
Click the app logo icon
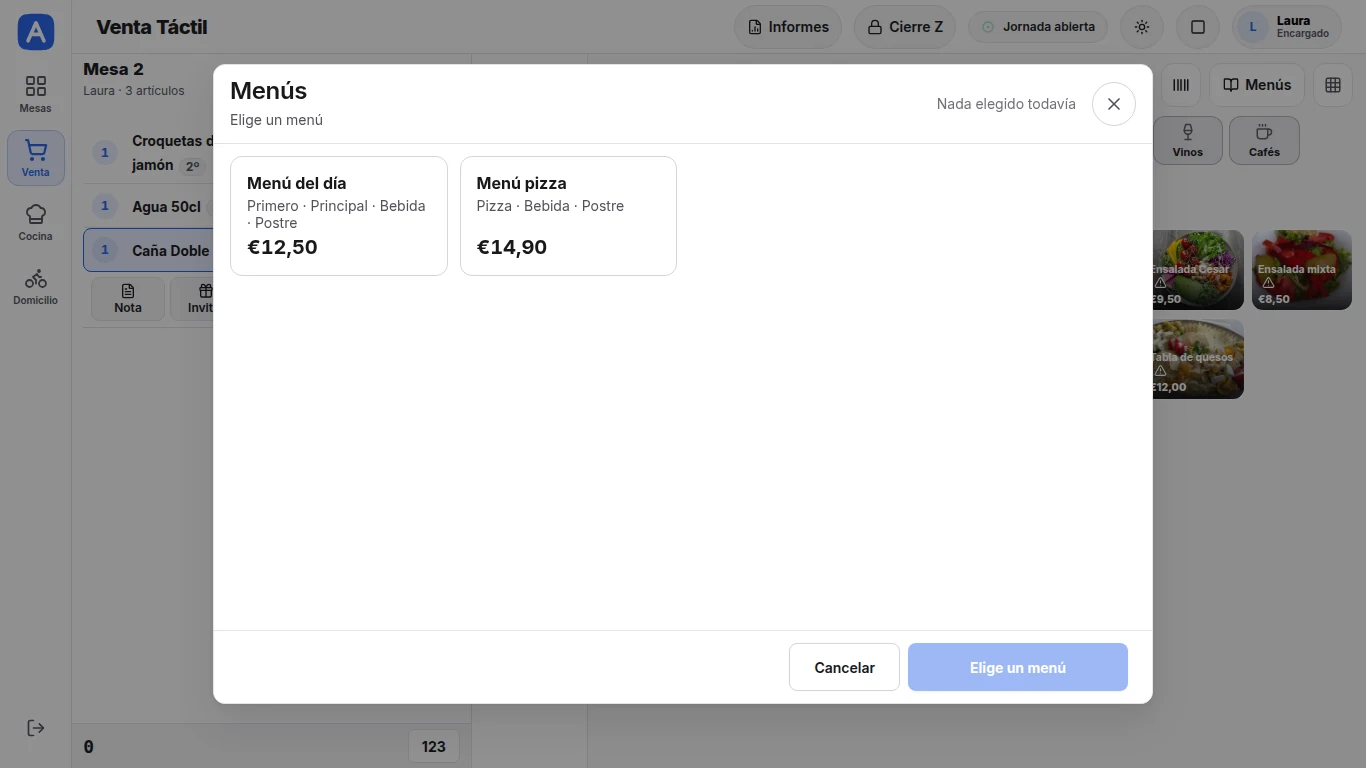[x=36, y=32]
